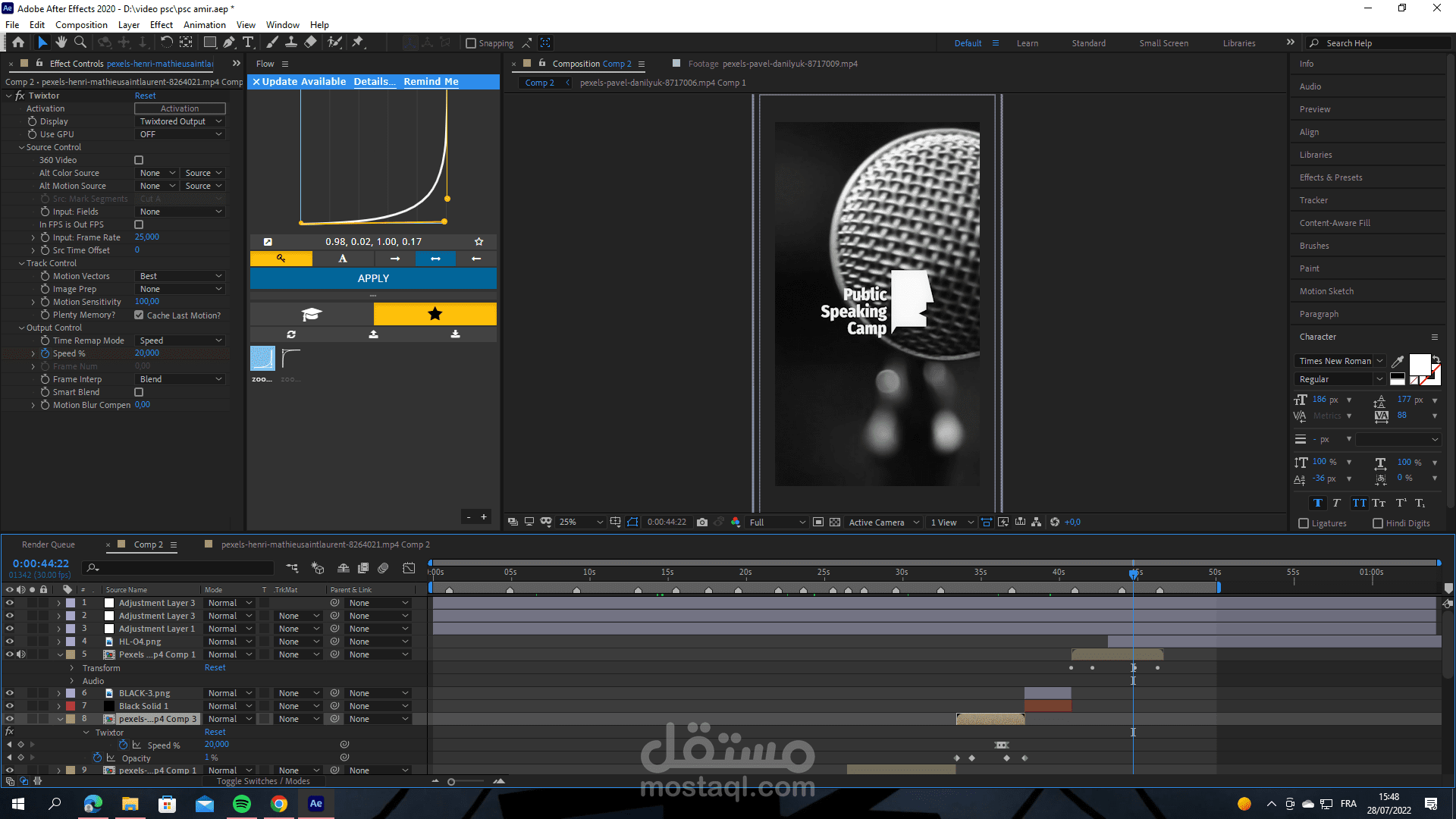
Task: Toggle the Smart Blend checkbox
Action: 139,392
